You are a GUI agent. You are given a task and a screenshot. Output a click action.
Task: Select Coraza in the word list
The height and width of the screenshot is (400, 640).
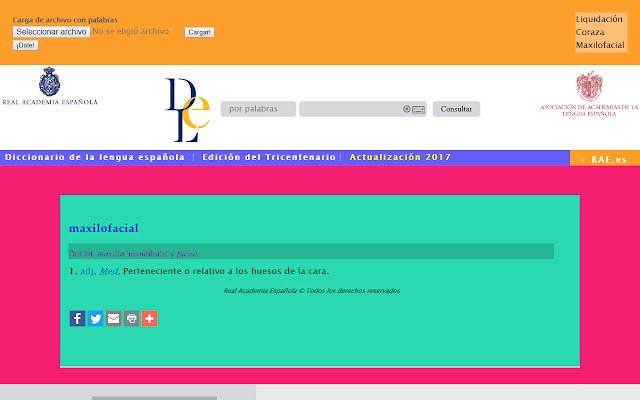[x=590, y=32]
